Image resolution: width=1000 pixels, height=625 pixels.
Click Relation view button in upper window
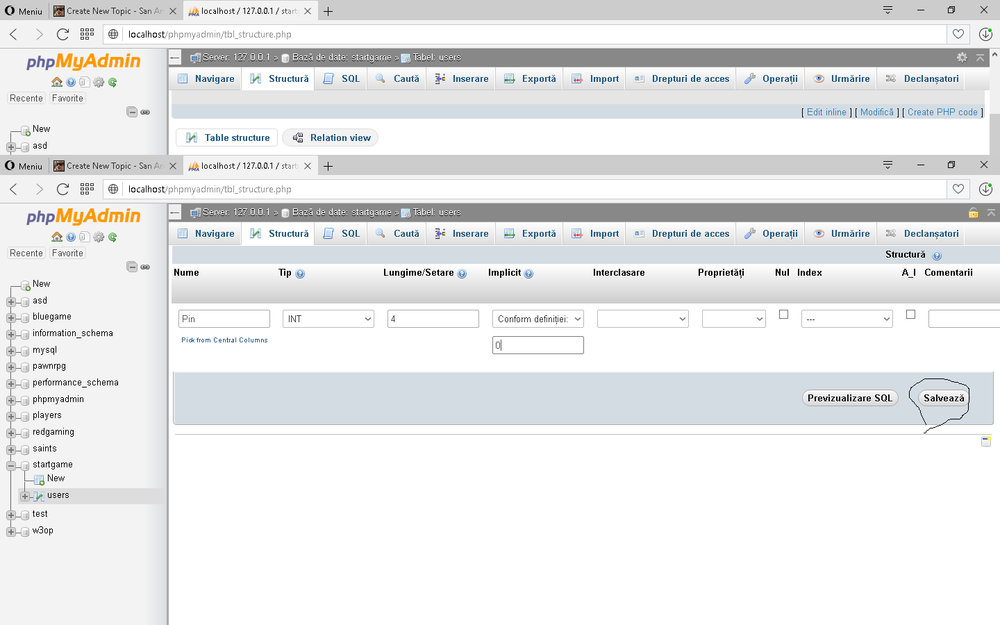(x=331, y=138)
